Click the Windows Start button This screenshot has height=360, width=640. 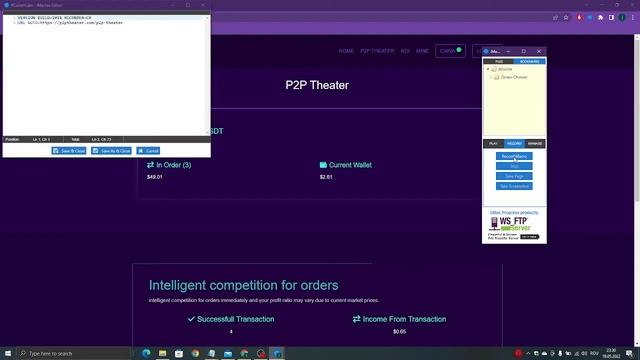tap(7, 353)
